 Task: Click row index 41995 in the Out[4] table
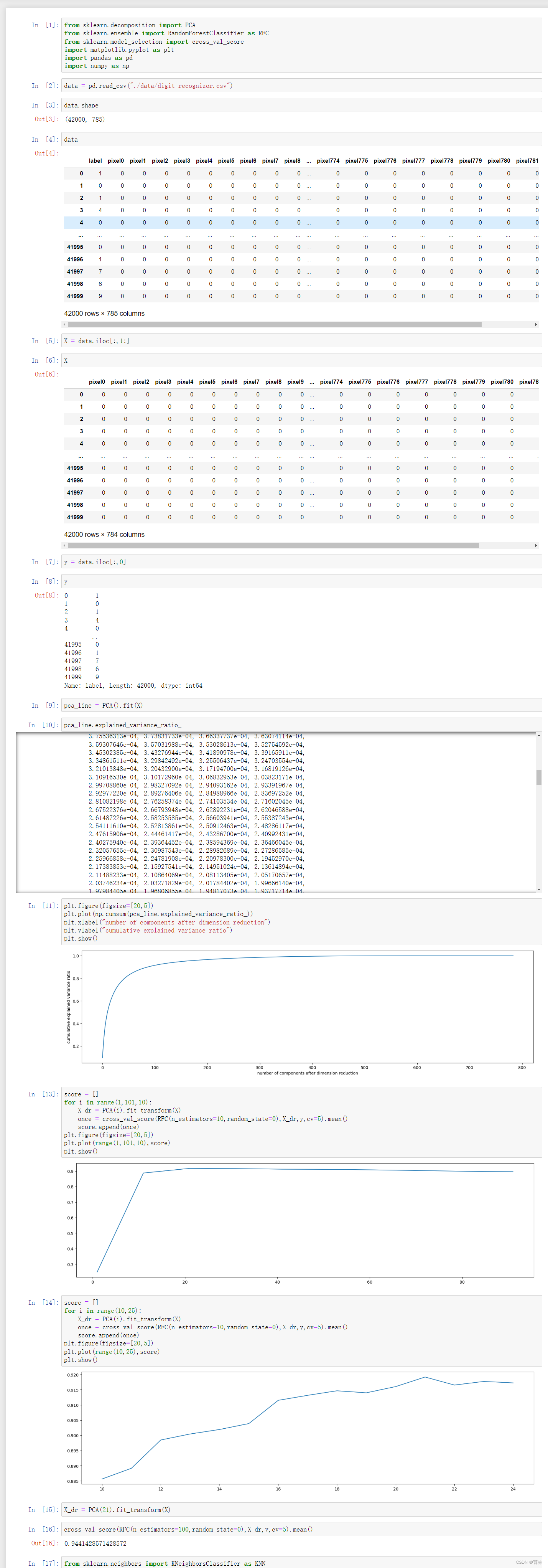[75, 247]
